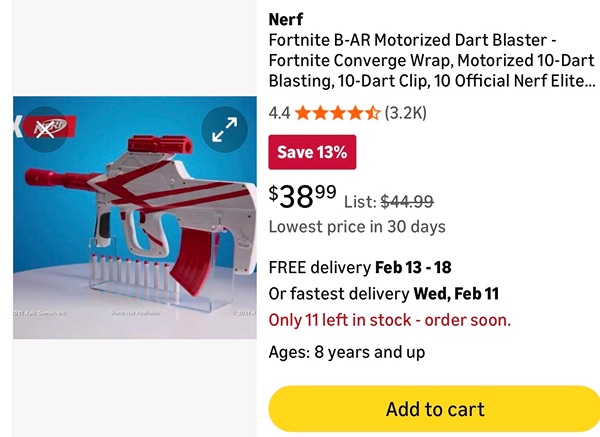The width and height of the screenshot is (600, 437).
Task: Click the 4.4 rating score
Action: coord(279,113)
